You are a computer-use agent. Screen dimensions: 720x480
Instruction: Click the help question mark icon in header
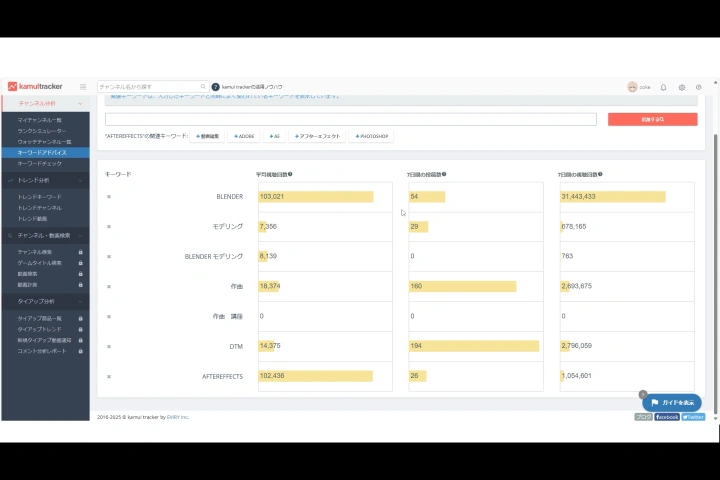pos(698,87)
